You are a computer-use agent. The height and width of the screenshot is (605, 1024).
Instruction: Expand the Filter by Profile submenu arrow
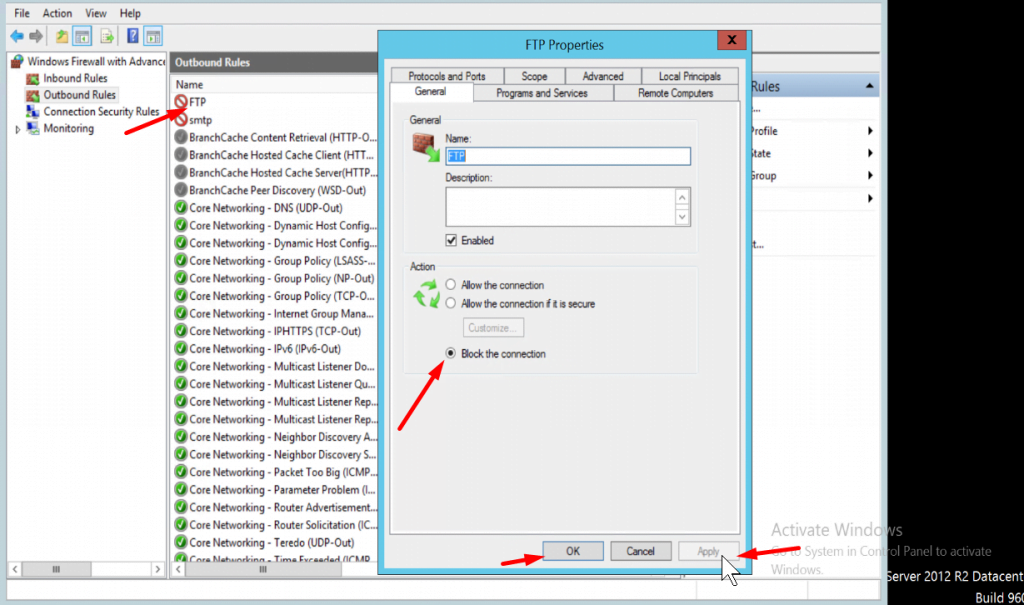pos(870,131)
